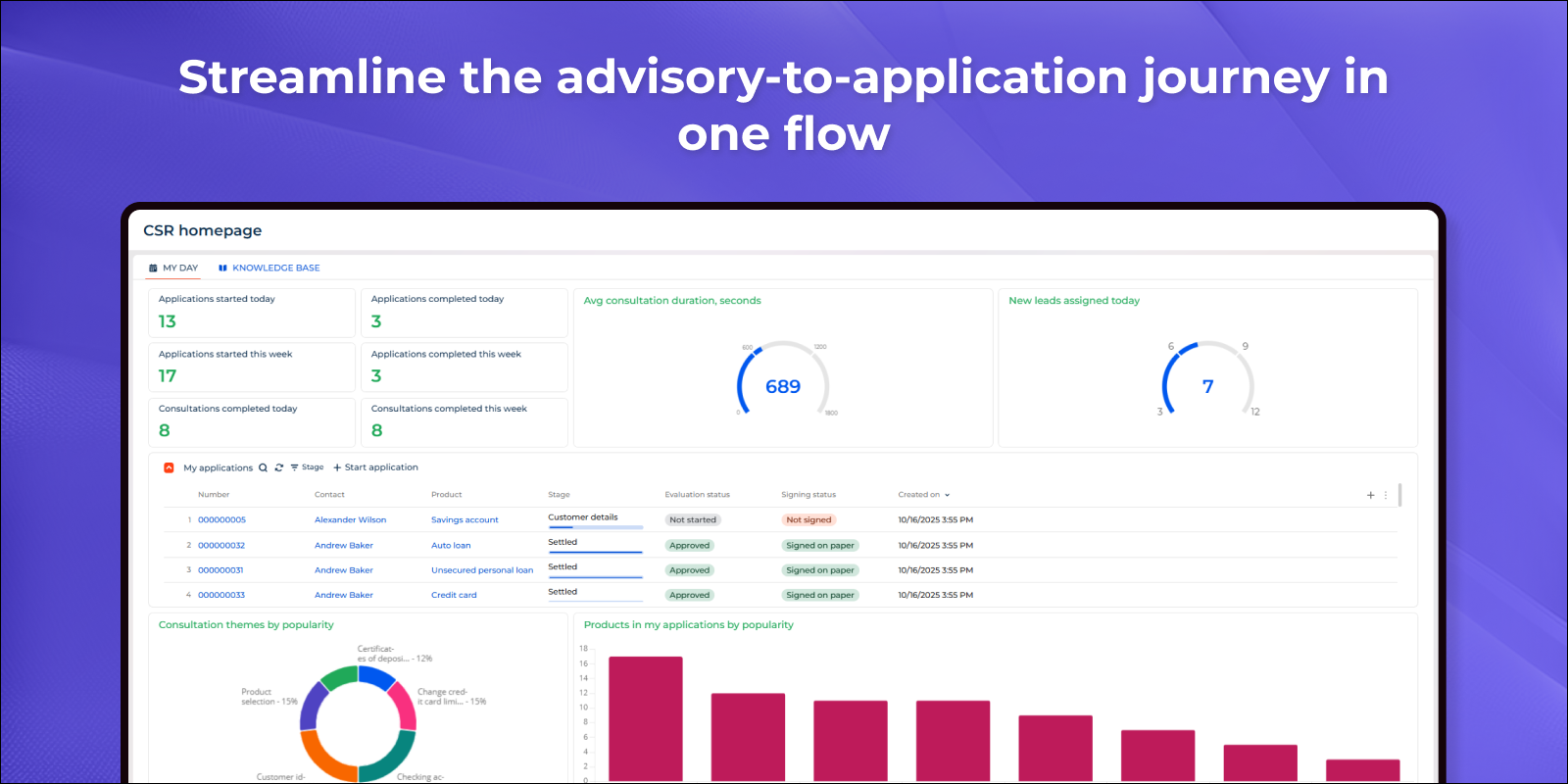1568x784 pixels.
Task: Click the Credit card product link
Action: click(454, 595)
